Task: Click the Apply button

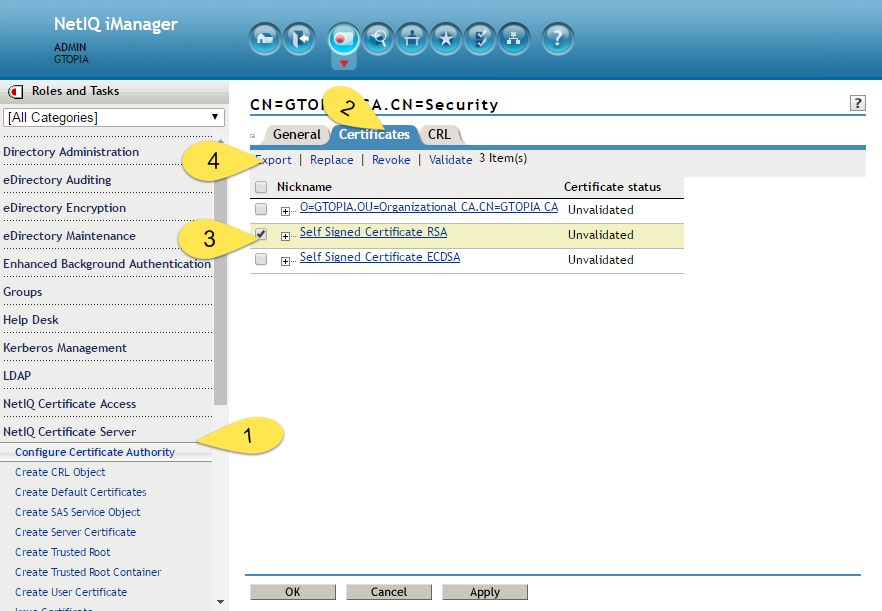Action: tap(484, 591)
